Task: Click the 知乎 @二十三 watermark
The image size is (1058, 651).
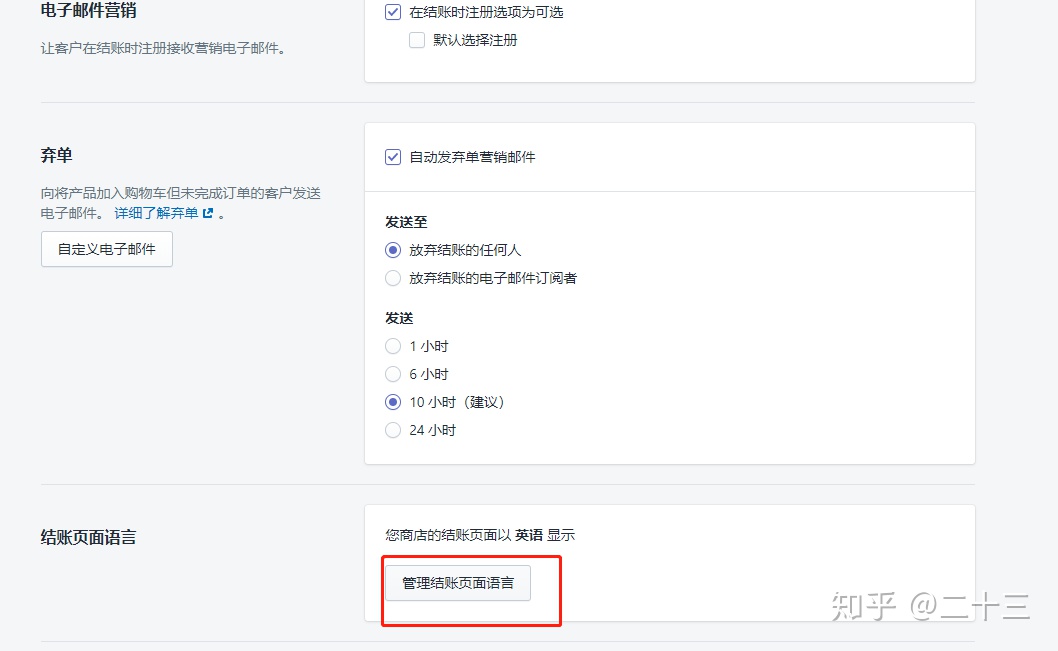Action: (930, 606)
